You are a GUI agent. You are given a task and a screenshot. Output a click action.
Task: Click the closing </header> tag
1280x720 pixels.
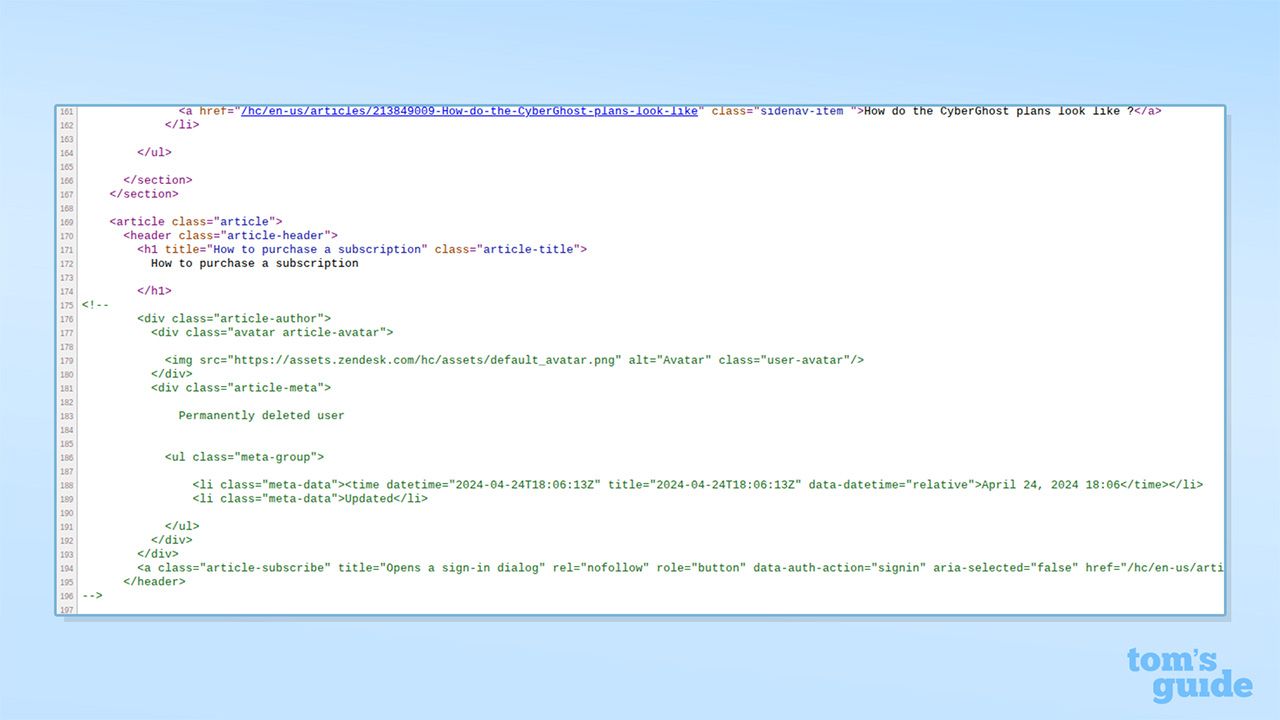click(x=155, y=582)
